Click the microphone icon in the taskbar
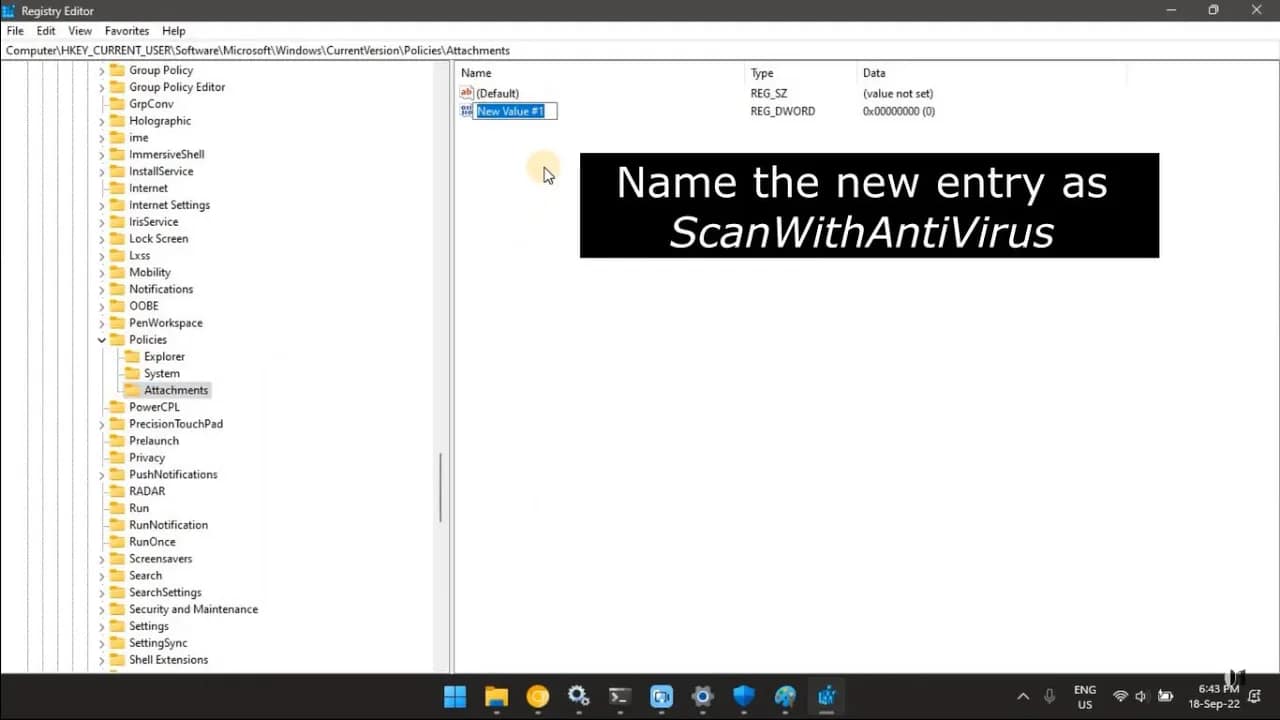This screenshot has height=720, width=1280. click(1050, 697)
